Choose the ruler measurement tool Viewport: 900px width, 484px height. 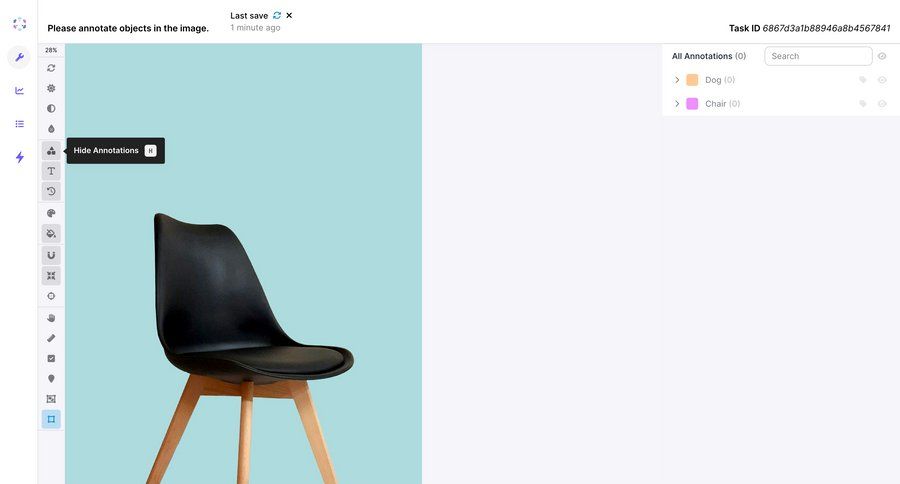[x=51, y=338]
